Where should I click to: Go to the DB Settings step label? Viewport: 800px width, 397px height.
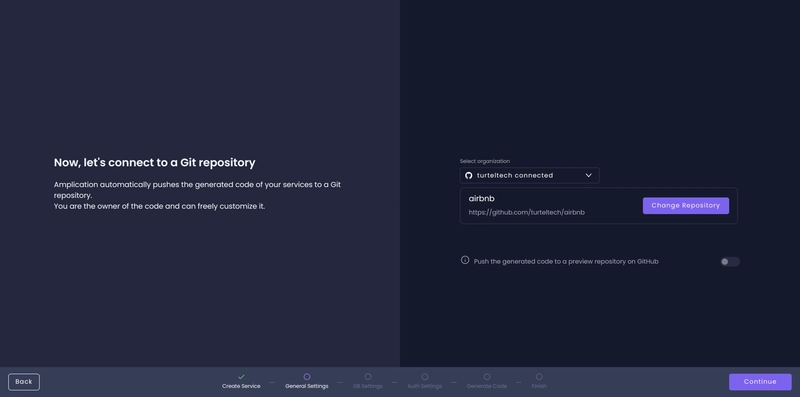[368, 386]
